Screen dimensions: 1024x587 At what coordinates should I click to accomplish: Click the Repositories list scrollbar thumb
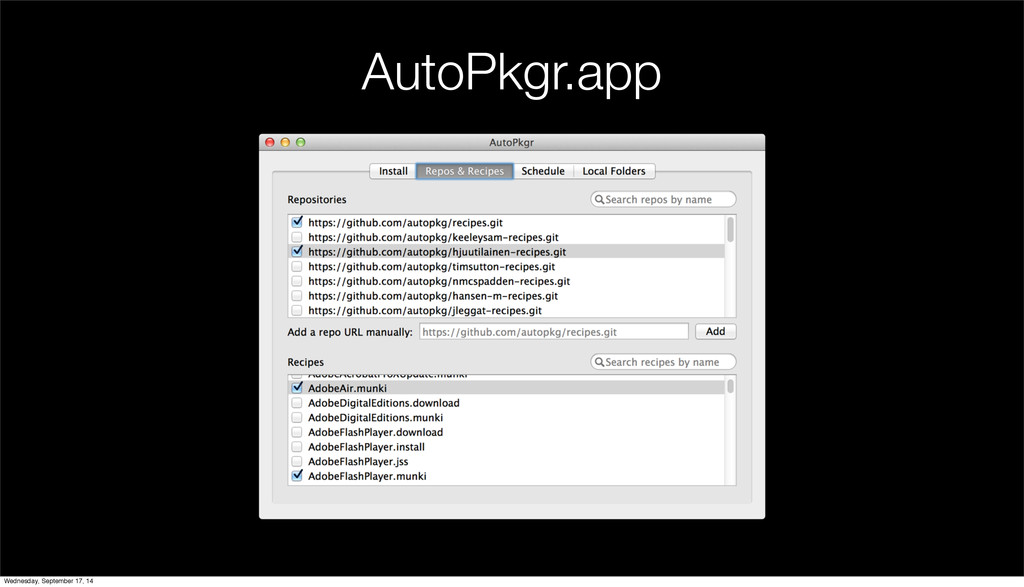coord(730,230)
